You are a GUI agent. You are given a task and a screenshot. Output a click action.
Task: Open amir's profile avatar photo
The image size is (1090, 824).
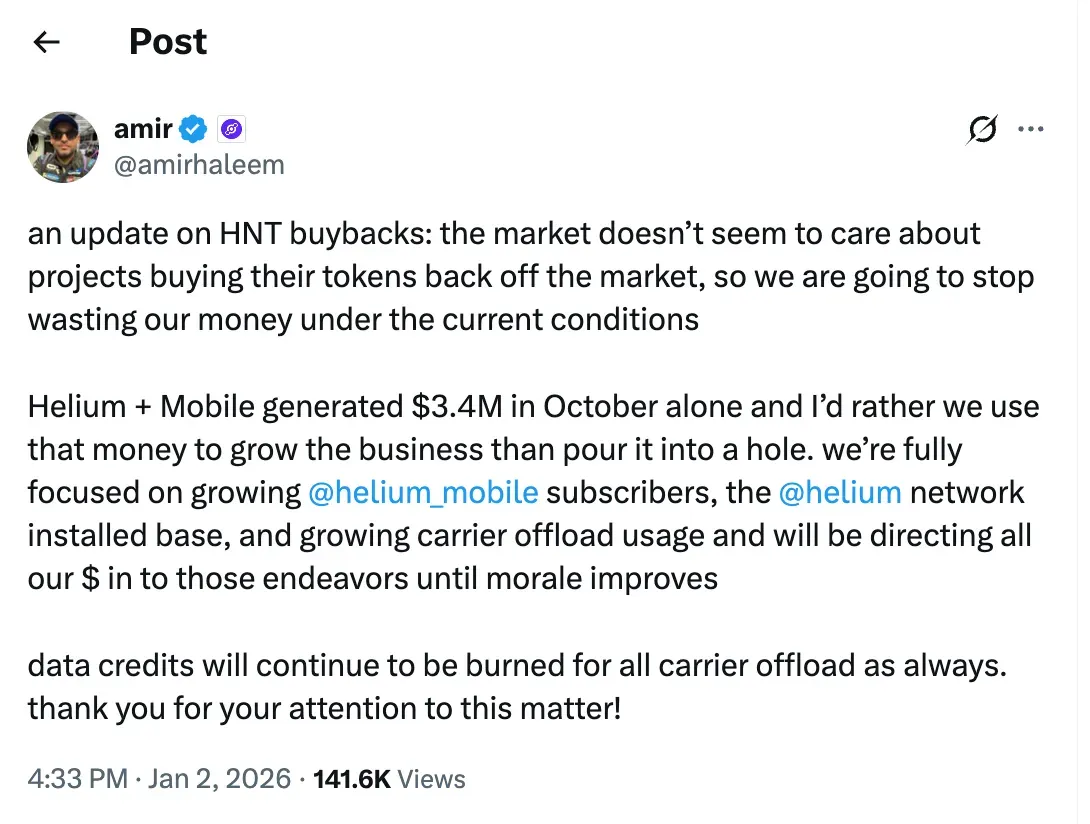coord(62,146)
